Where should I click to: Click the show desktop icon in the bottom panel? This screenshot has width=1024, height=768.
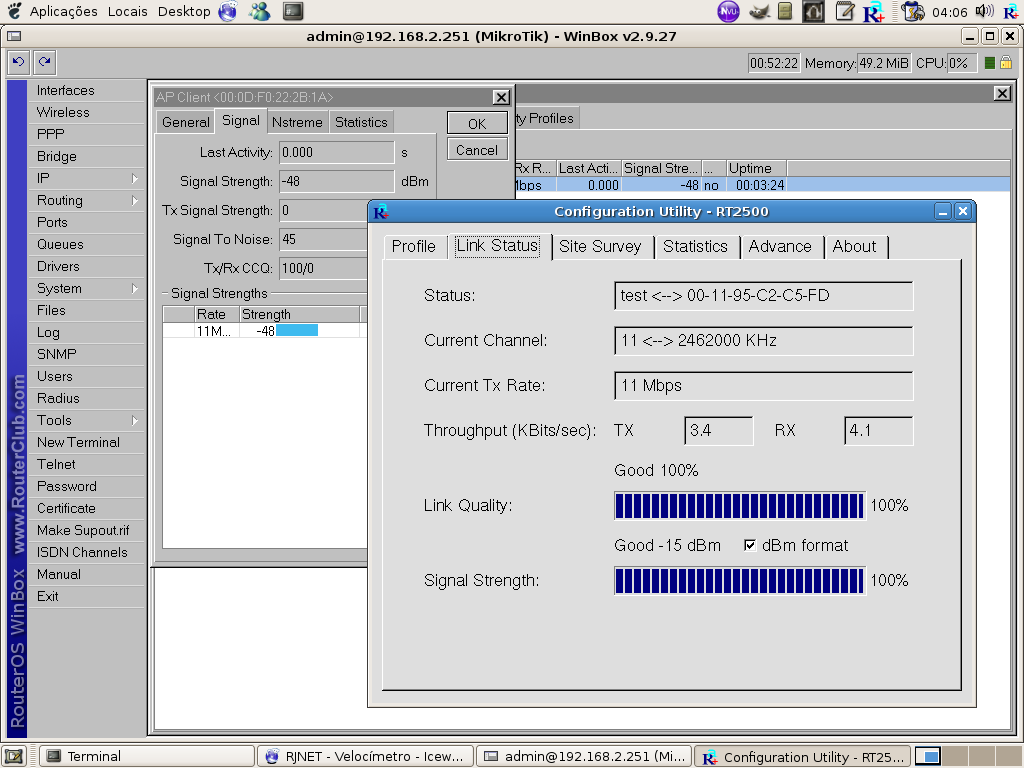tap(11, 756)
